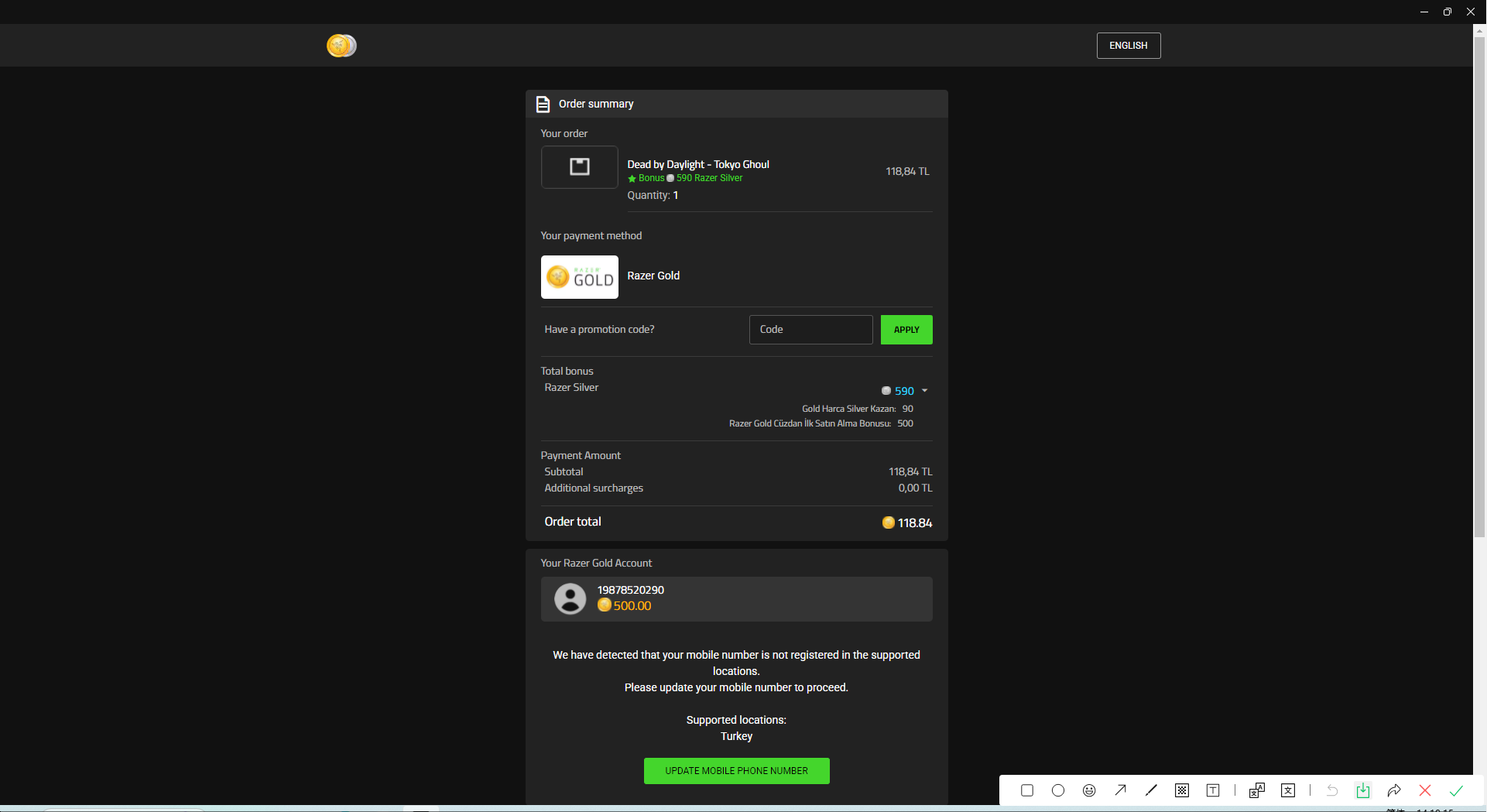
Task: Click the account avatar icon
Action: pos(570,598)
